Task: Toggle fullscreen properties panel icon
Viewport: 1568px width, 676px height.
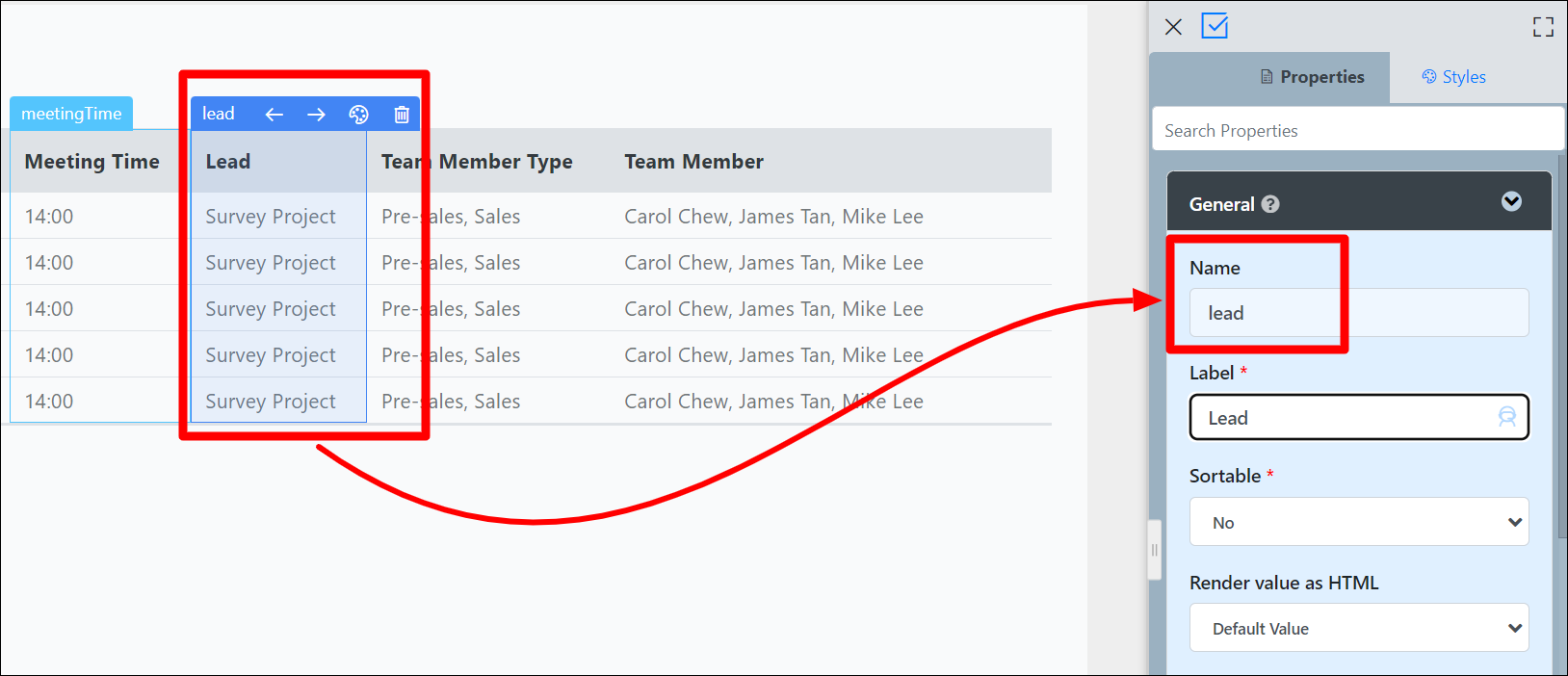Action: point(1543,27)
